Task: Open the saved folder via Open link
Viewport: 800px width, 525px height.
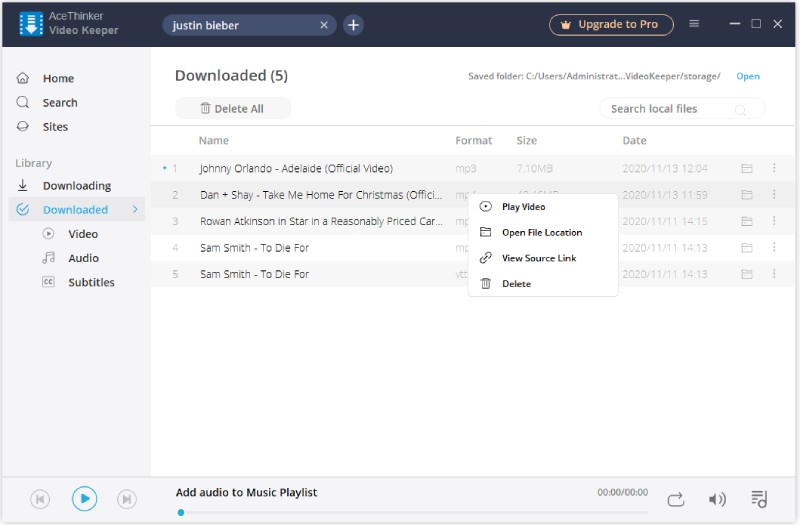Action: click(x=747, y=76)
